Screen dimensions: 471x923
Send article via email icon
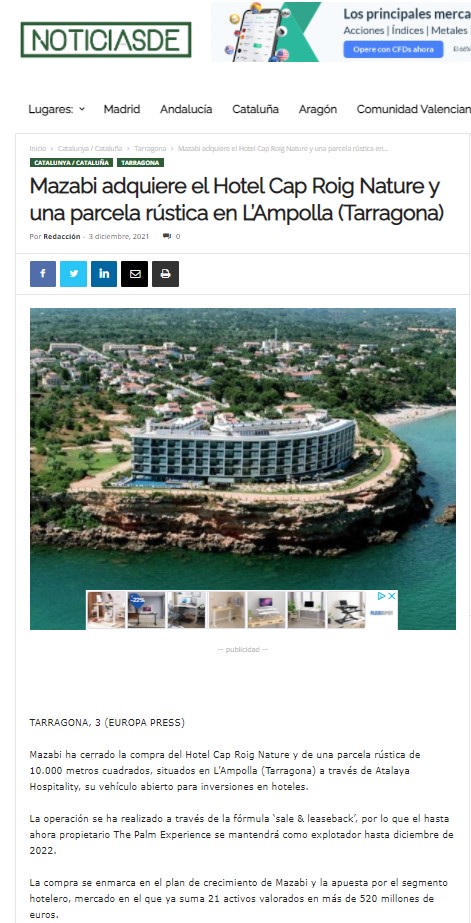[134, 274]
